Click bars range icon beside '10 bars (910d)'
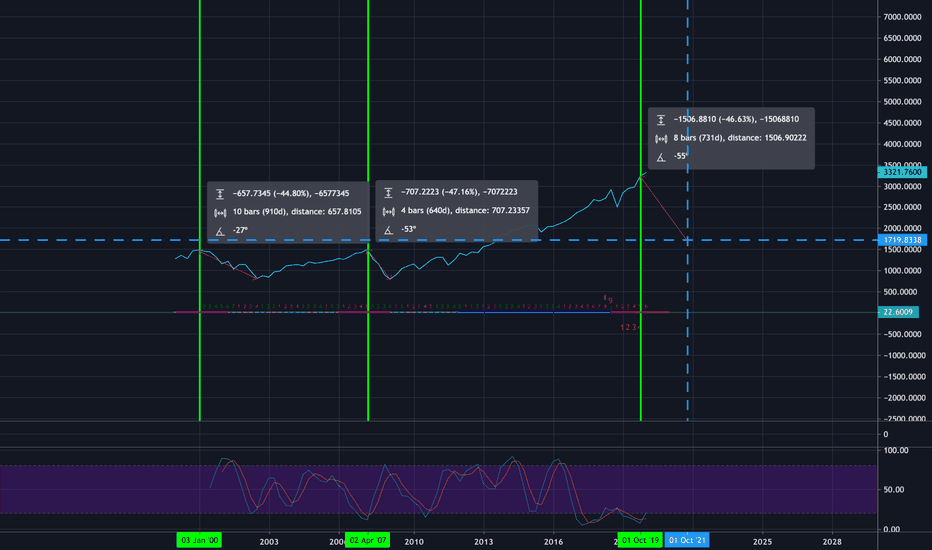The height and width of the screenshot is (550, 932). [220, 212]
